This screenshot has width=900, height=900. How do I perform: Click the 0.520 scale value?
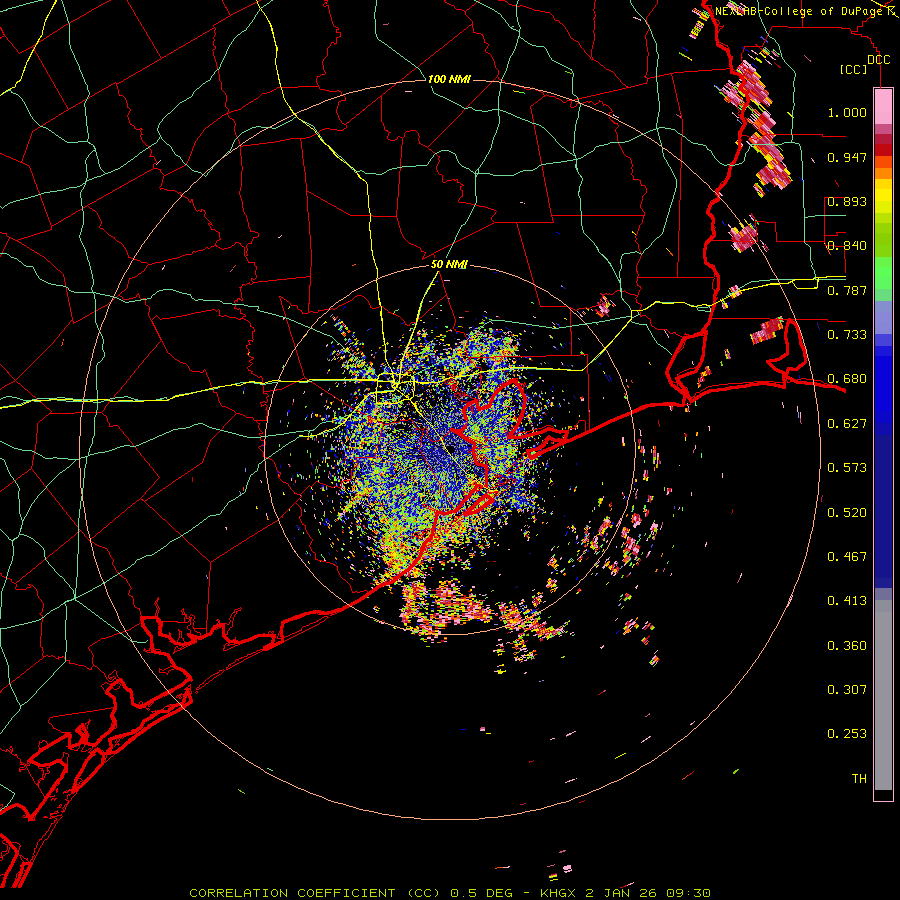(847, 513)
